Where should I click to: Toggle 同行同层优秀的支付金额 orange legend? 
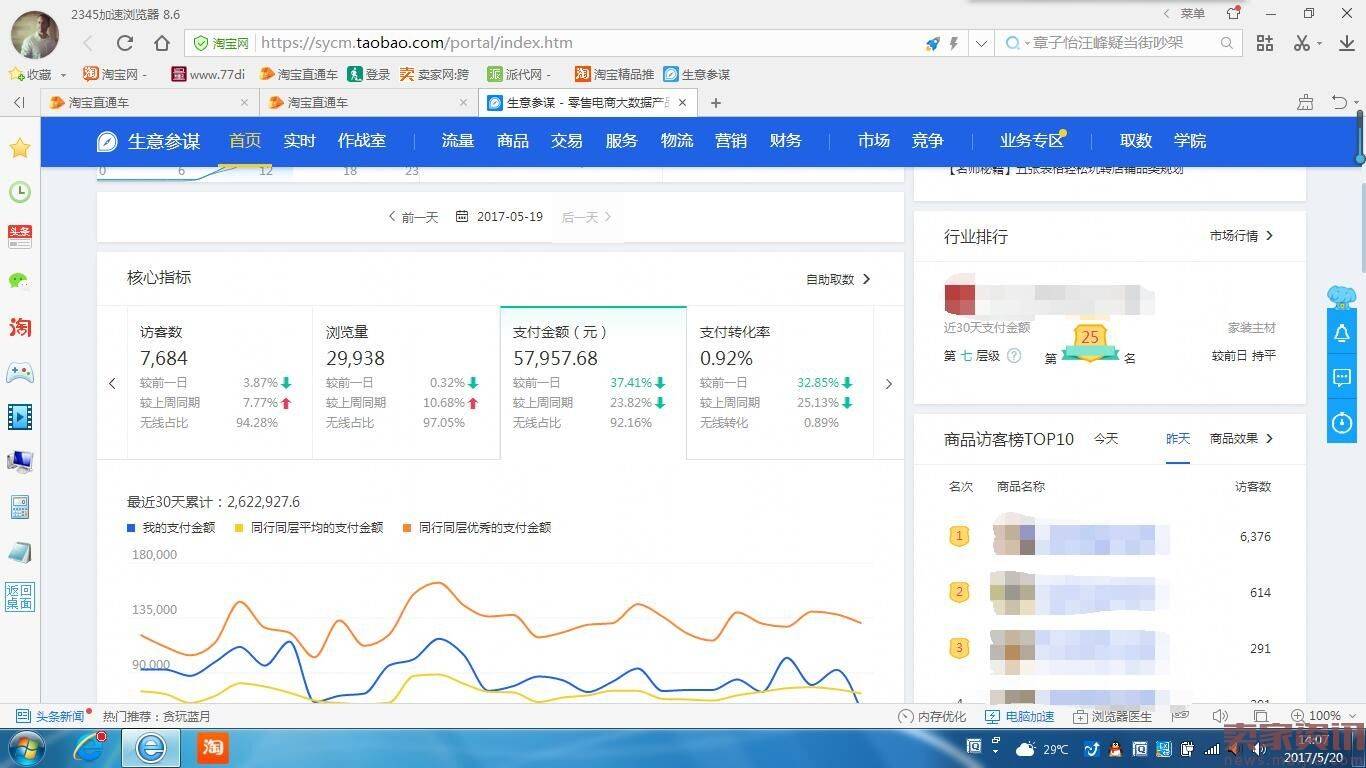477,527
